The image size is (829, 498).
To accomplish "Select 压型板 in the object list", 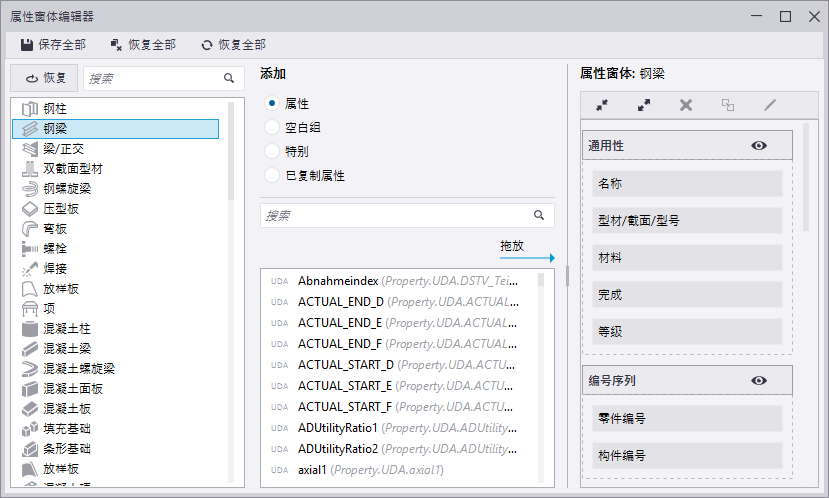I will (115, 209).
